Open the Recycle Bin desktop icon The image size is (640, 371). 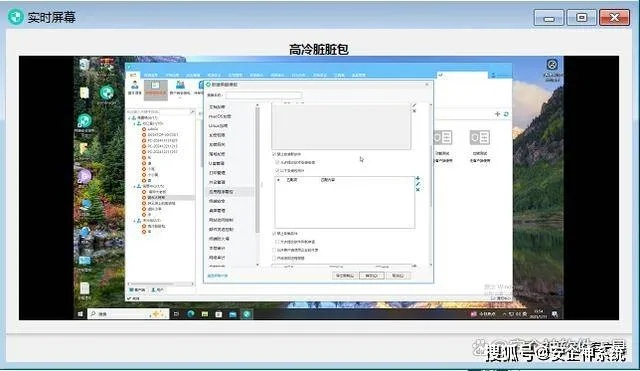point(84,65)
